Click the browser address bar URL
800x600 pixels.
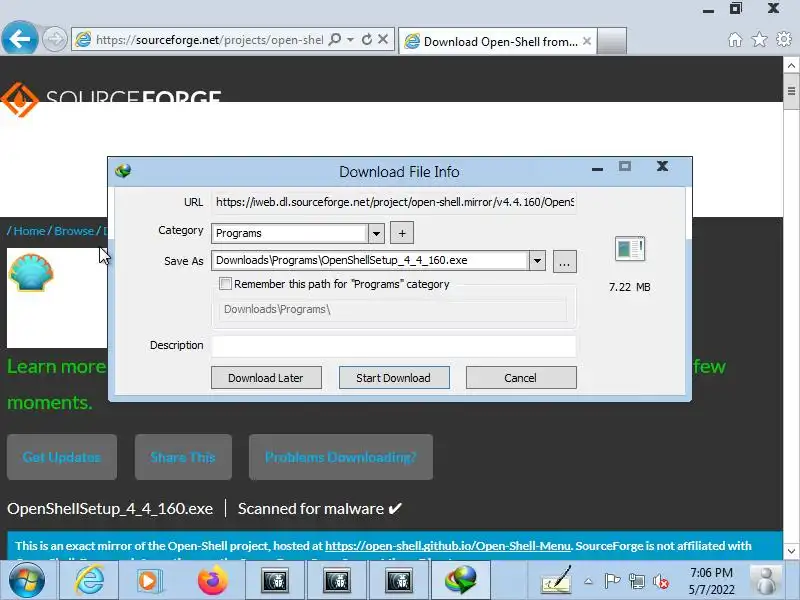209,40
